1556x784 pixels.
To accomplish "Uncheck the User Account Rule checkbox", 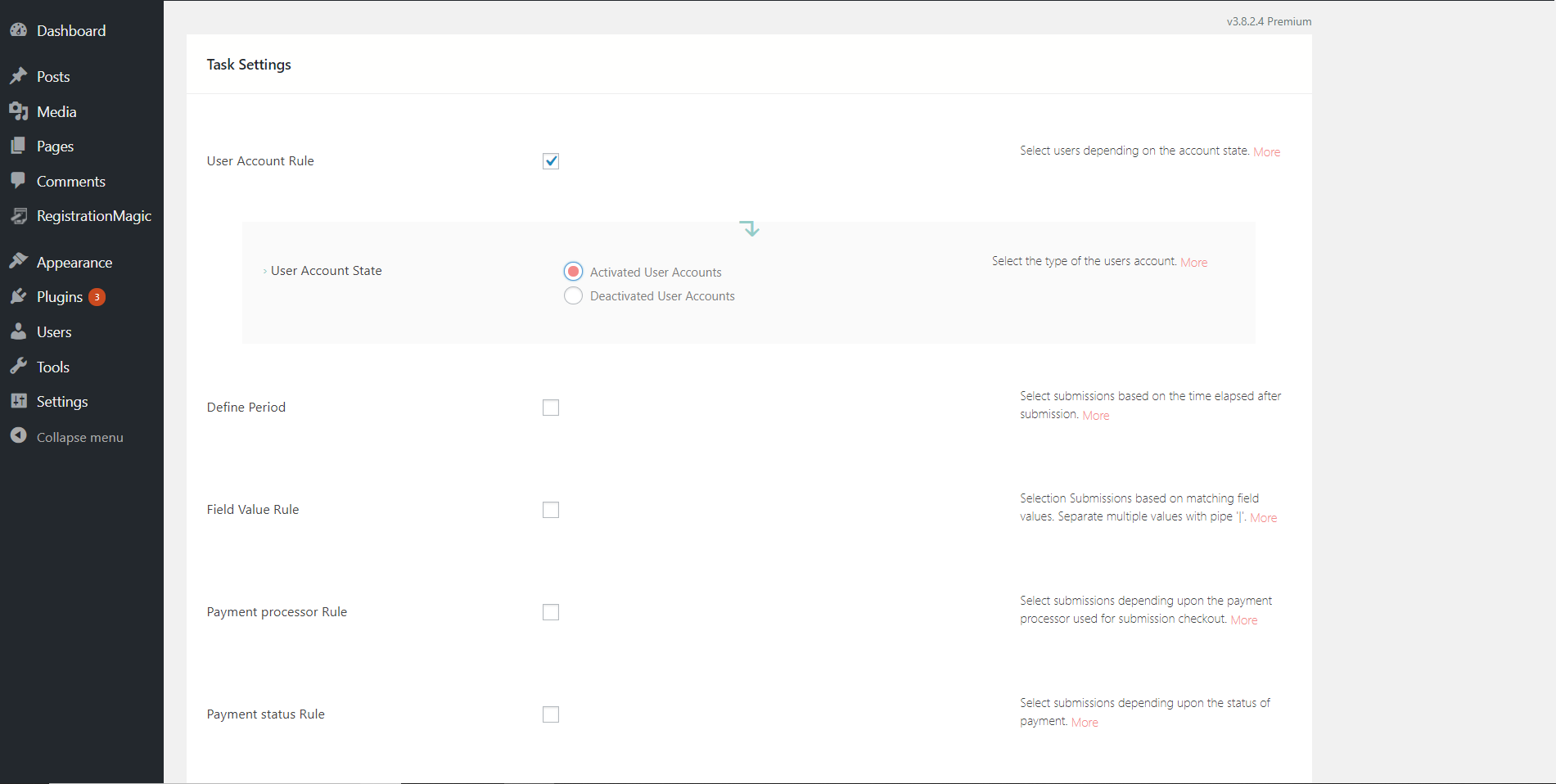I will pos(551,161).
